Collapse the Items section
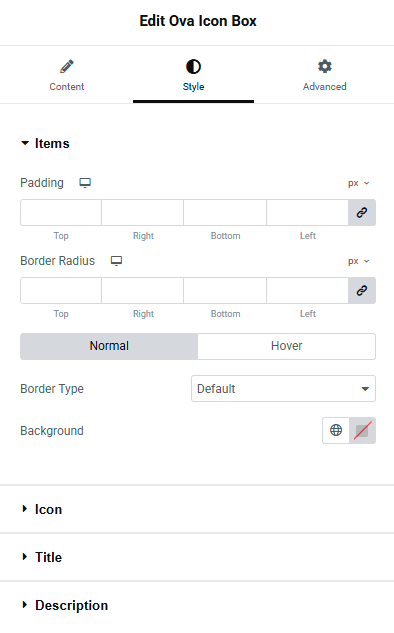The width and height of the screenshot is (394, 633). point(45,143)
